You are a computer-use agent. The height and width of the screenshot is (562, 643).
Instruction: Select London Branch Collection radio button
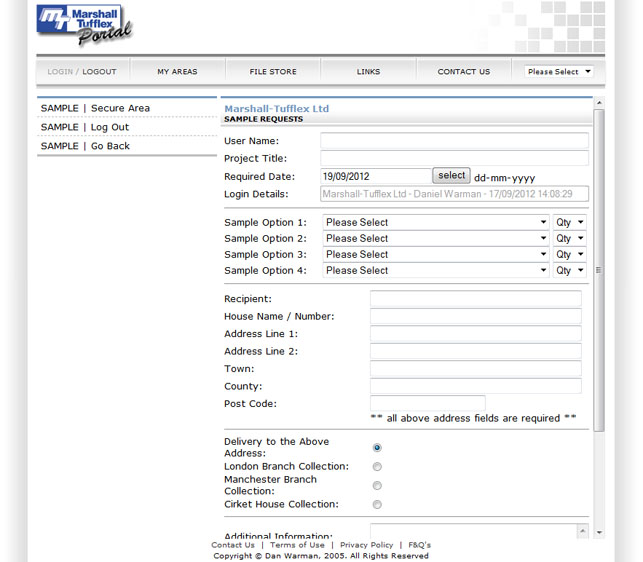[377, 466]
